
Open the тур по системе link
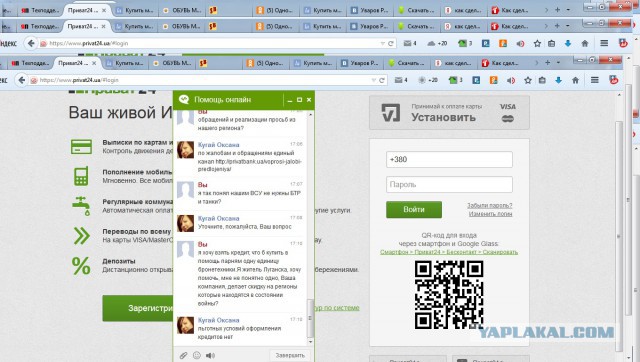(x=337, y=308)
